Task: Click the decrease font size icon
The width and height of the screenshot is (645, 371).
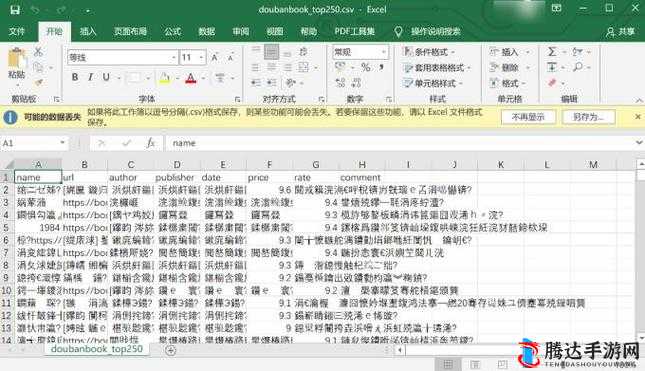Action: [x=230, y=58]
